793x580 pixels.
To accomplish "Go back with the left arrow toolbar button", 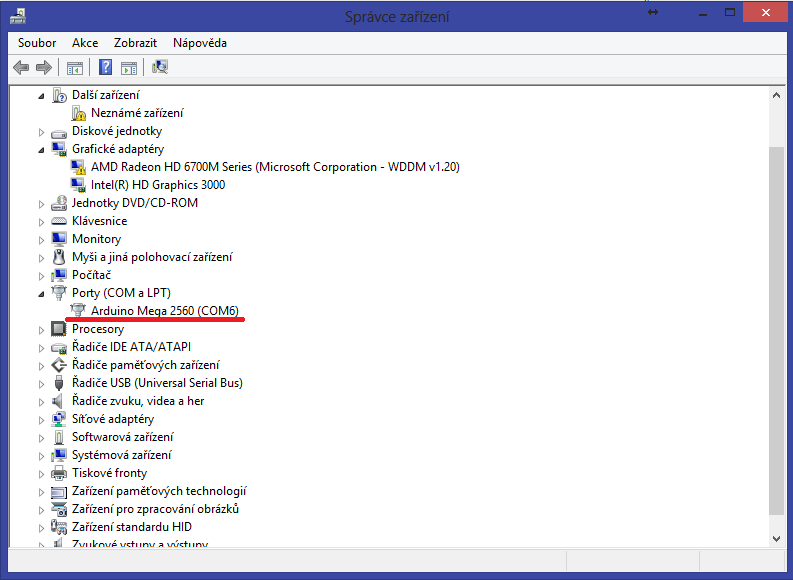I will [x=21, y=67].
